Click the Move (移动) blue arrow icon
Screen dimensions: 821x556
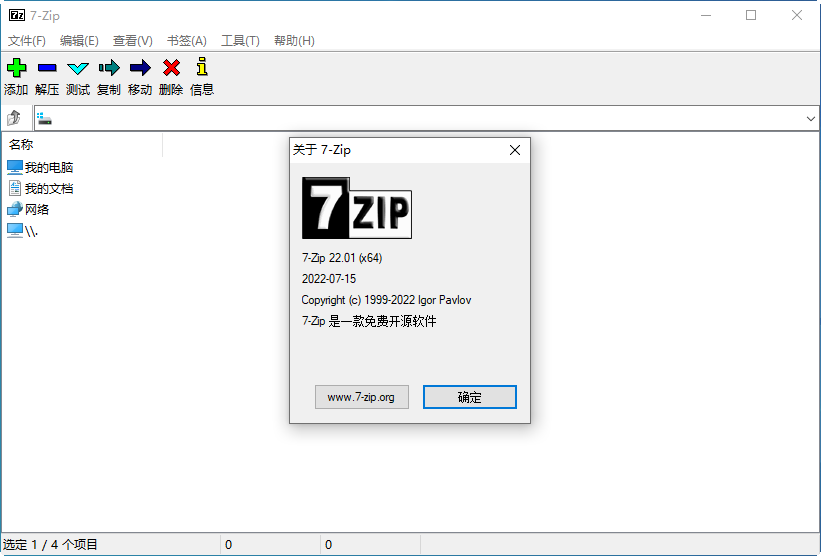(x=140, y=68)
